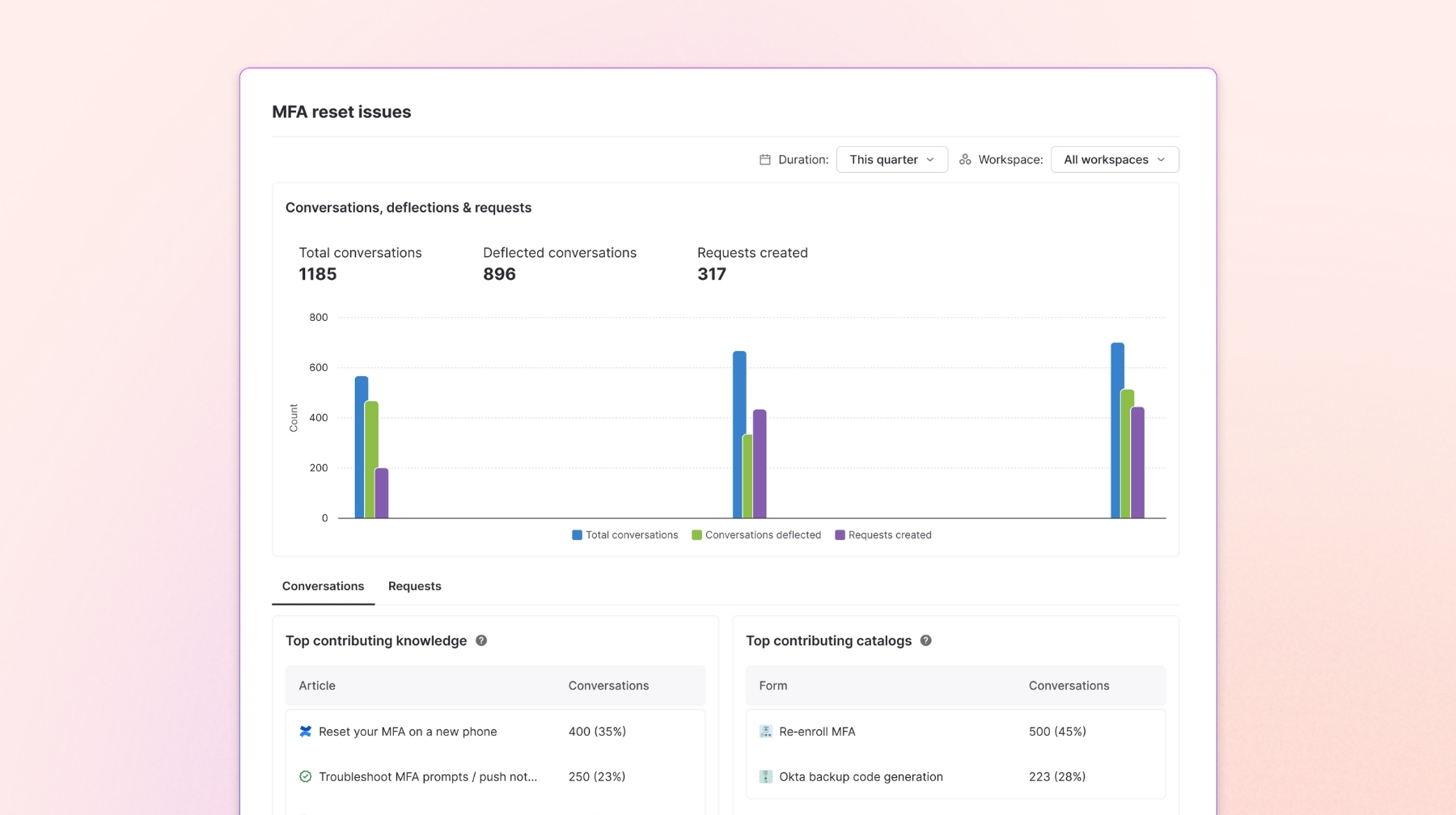
Task: Click help icon next to Top contributing catalogs
Action: click(x=926, y=640)
